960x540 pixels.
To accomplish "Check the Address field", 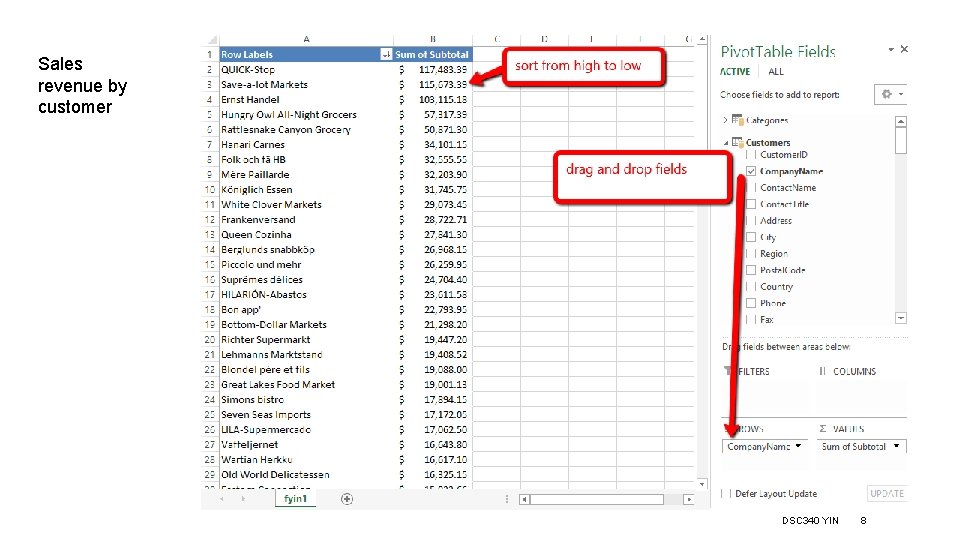I will tap(751, 220).
